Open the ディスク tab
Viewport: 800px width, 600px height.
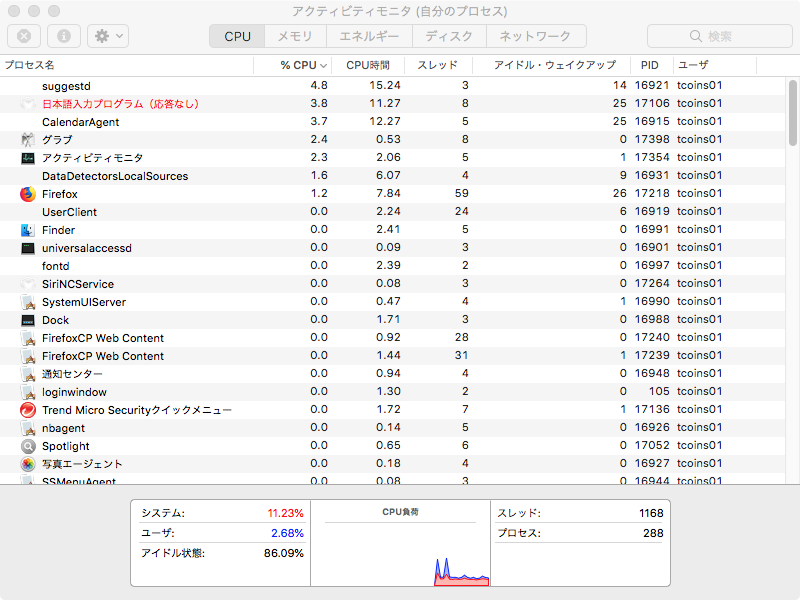pos(449,36)
